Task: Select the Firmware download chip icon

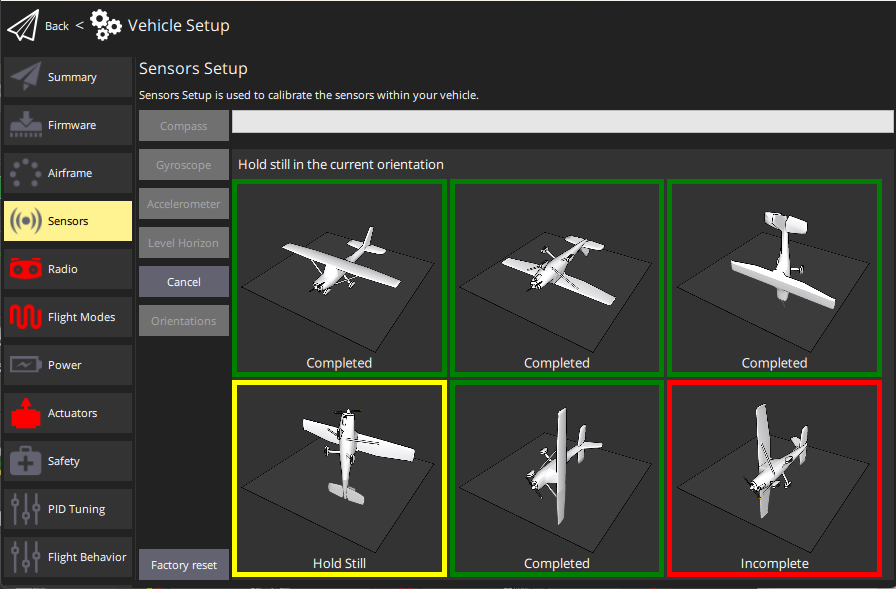Action: pyautogui.click(x=25, y=125)
